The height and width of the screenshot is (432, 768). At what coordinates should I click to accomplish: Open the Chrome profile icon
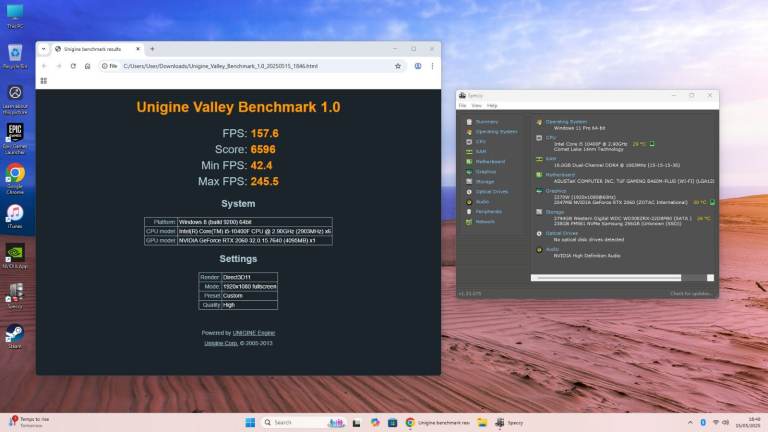click(418, 66)
